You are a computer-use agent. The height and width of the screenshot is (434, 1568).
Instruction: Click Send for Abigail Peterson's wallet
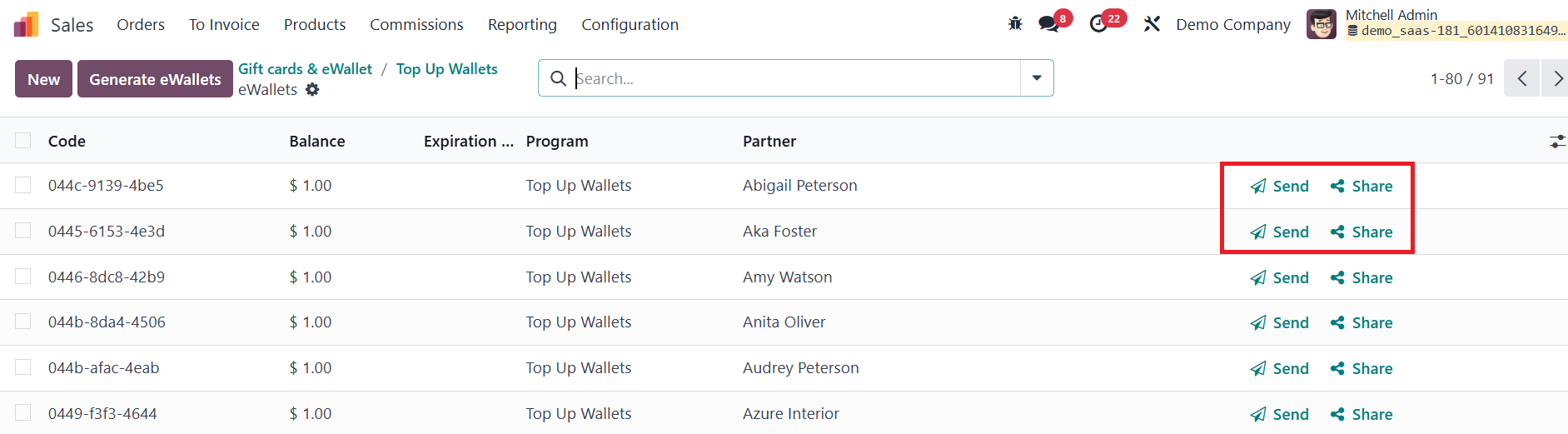coord(1280,186)
